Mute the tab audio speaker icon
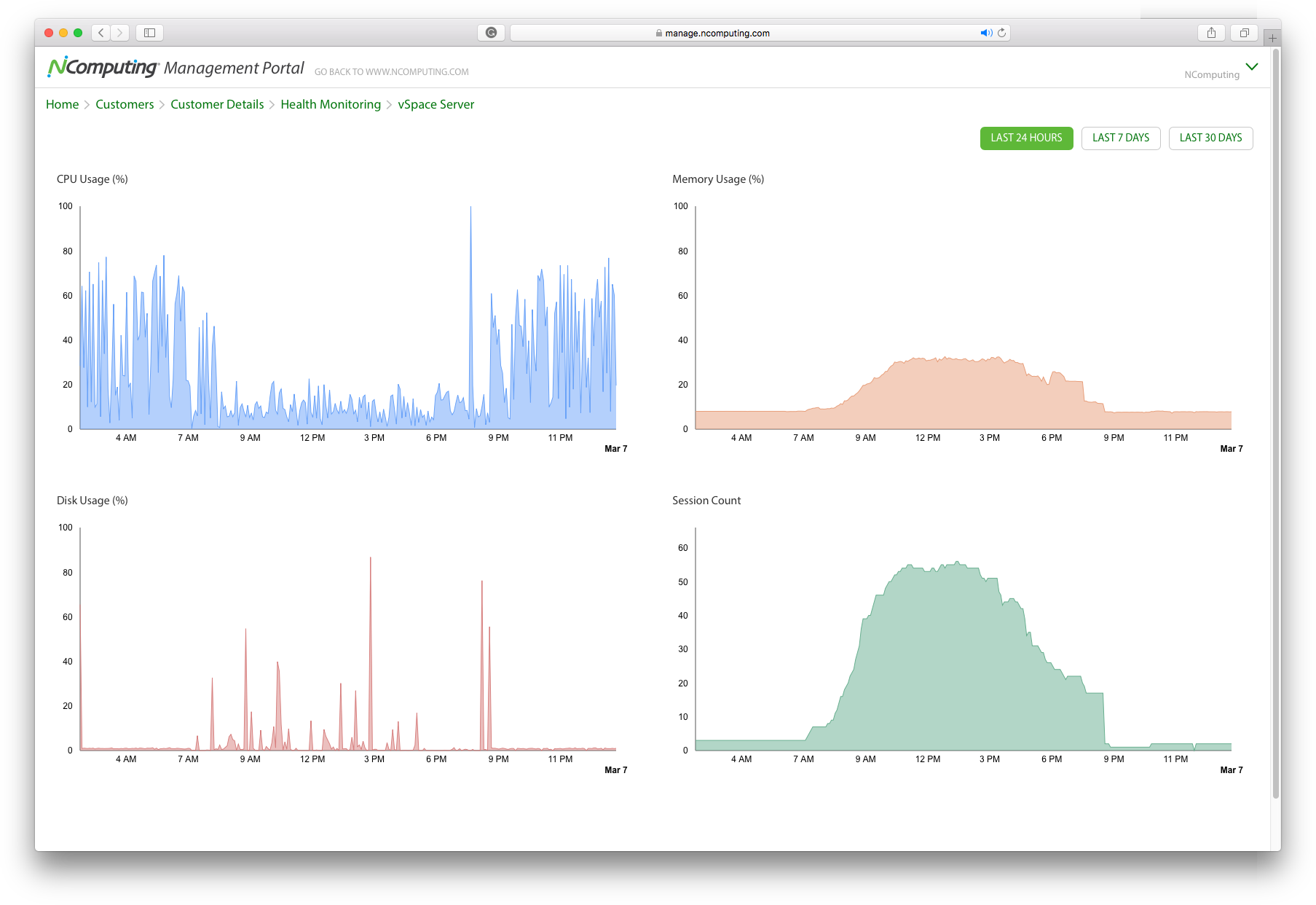 pos(986,33)
